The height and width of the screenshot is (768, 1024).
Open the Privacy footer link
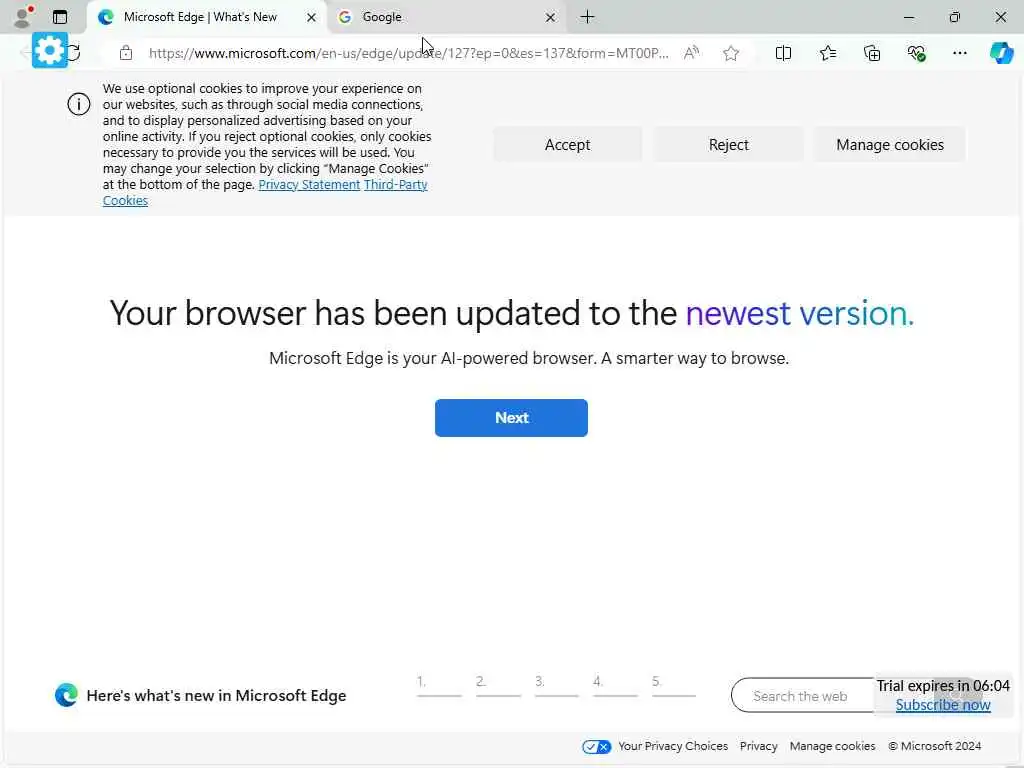point(758,746)
